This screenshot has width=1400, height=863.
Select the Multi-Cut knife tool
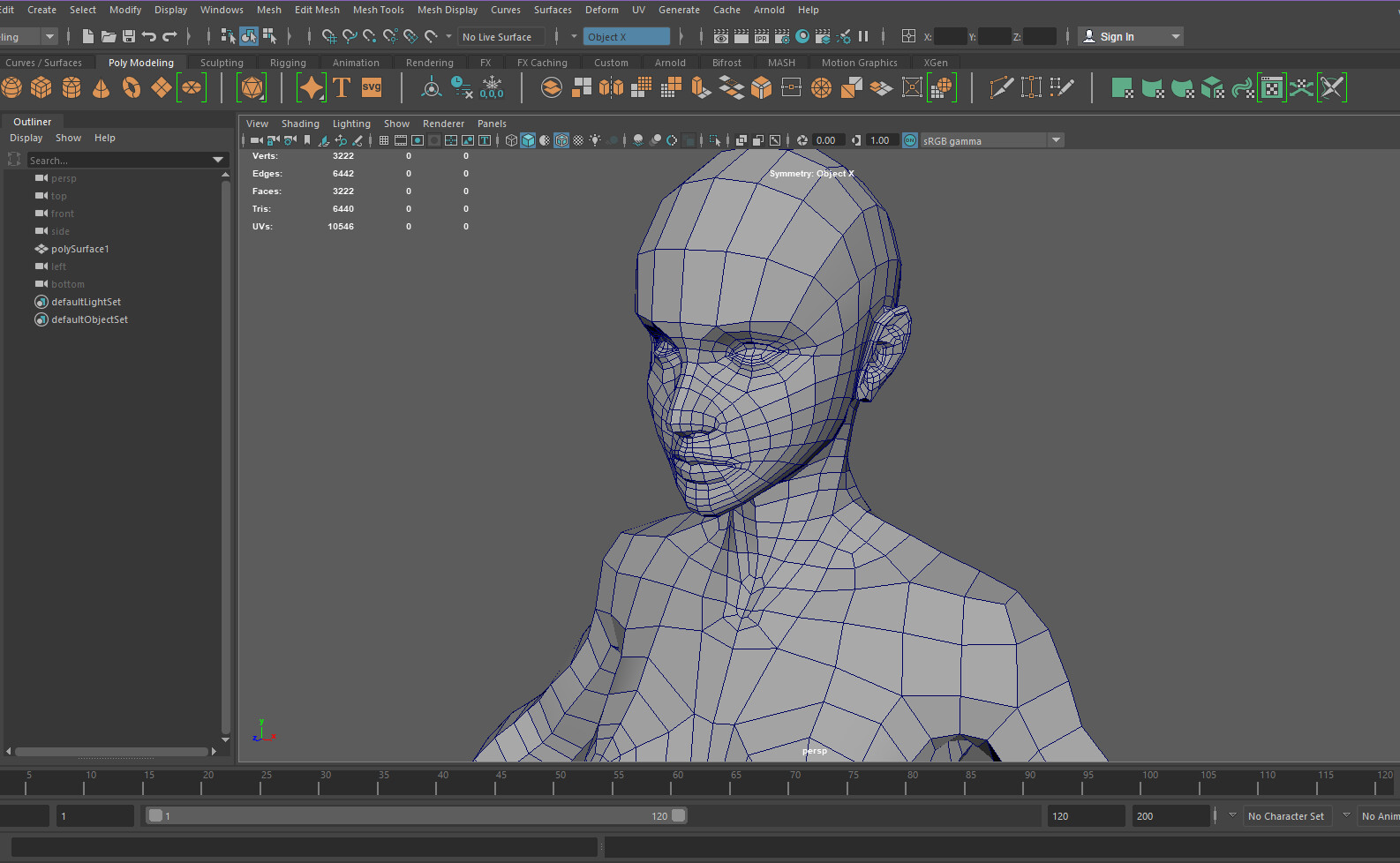pyautogui.click(x=1001, y=88)
